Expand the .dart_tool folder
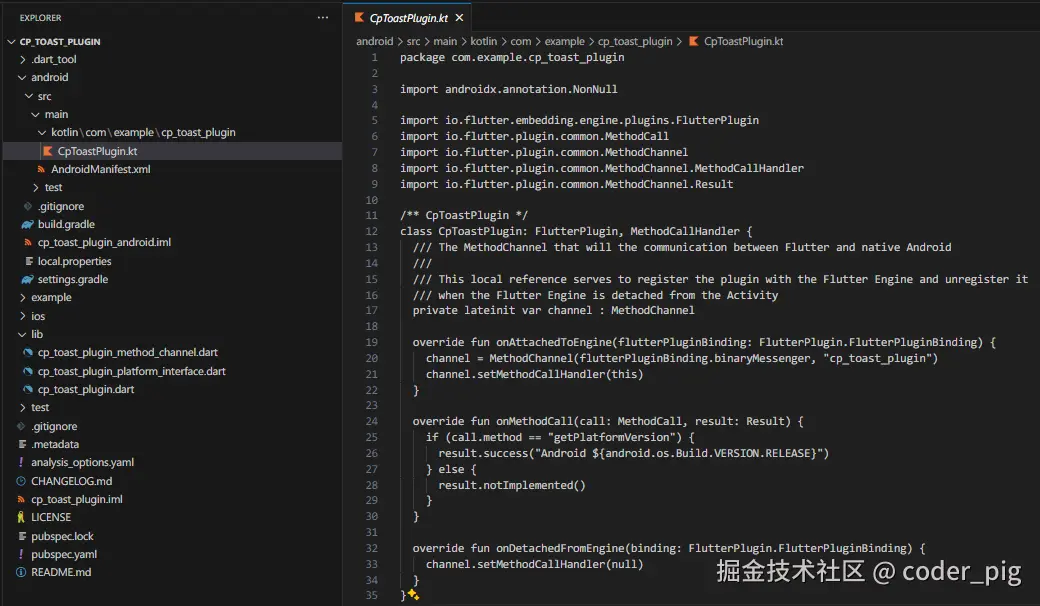Image resolution: width=1040 pixels, height=606 pixels. 23,59
